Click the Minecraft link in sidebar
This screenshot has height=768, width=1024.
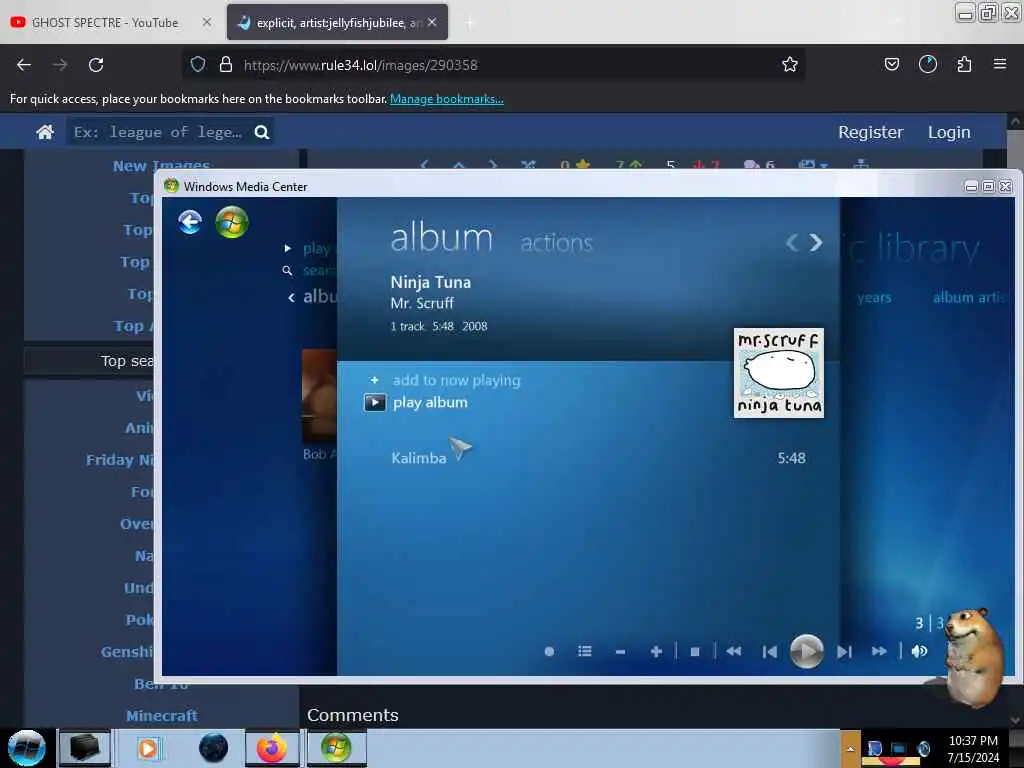(162, 716)
